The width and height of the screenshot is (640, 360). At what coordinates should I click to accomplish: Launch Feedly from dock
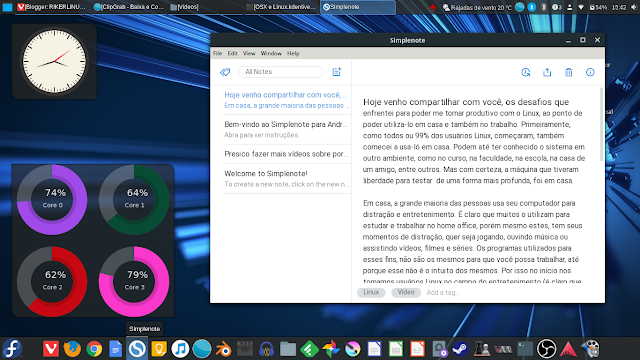point(309,349)
